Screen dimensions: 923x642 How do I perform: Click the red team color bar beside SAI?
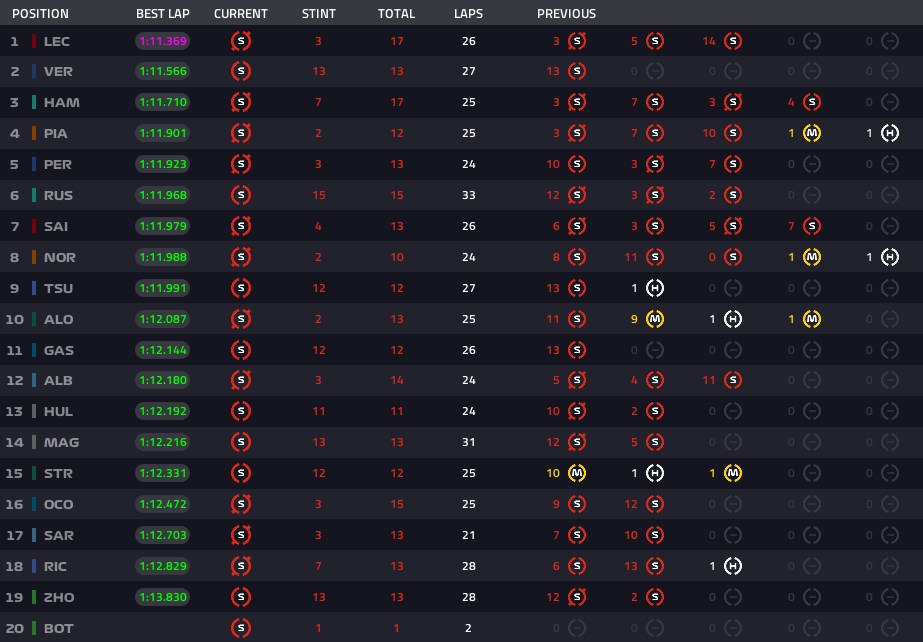click(34, 226)
